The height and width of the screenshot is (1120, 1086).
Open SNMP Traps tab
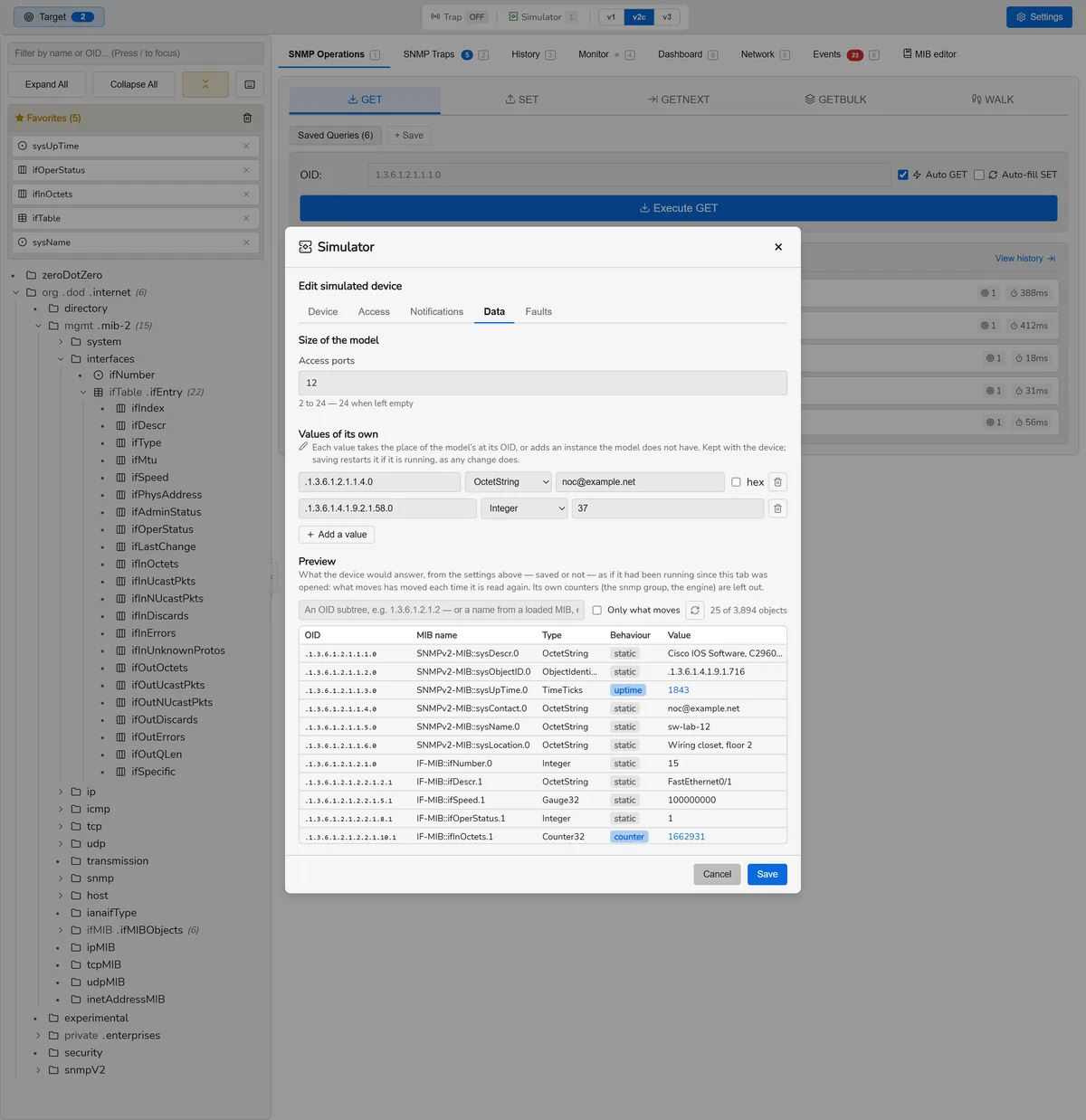click(445, 54)
